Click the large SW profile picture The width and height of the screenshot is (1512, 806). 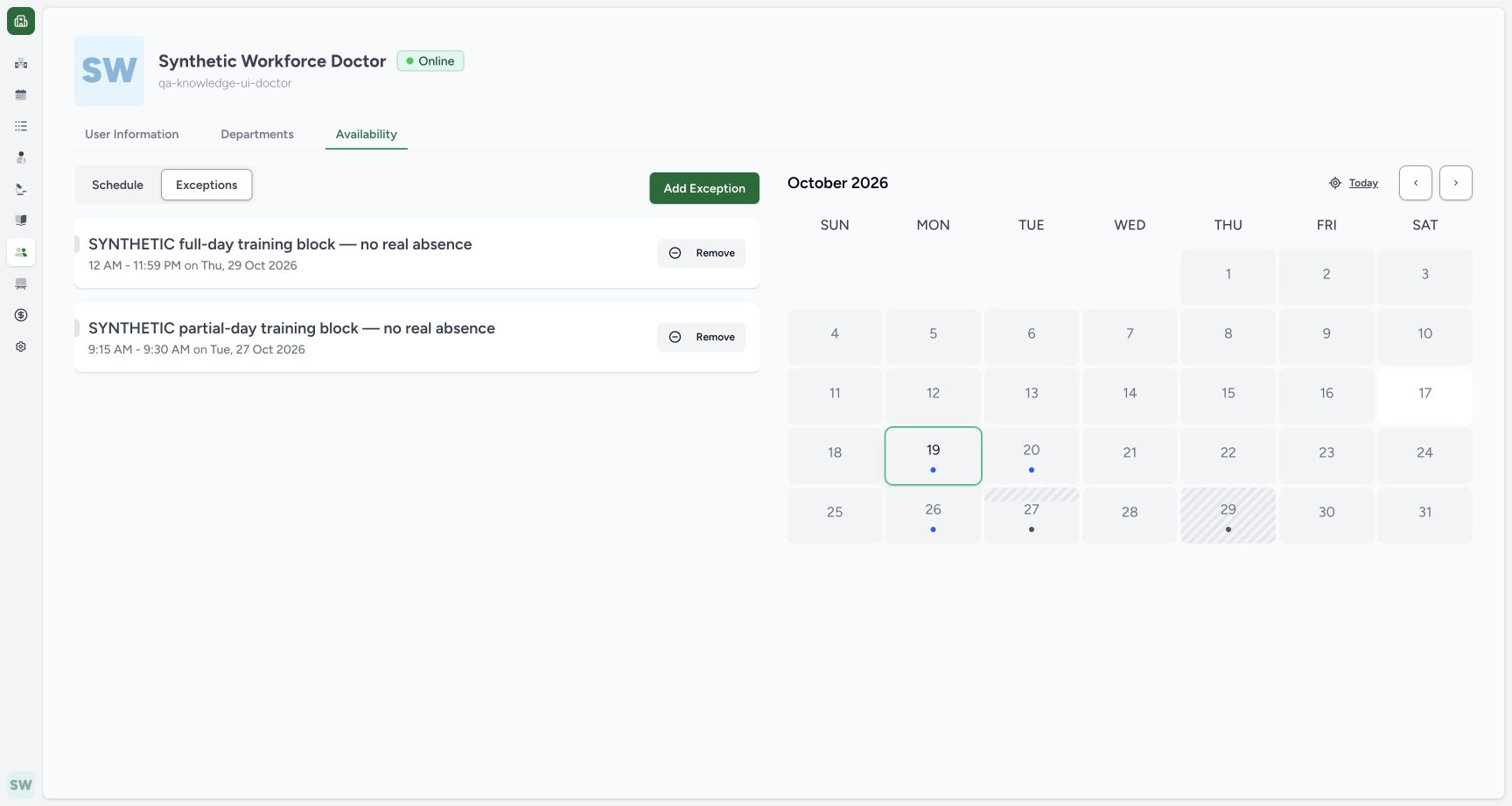[109, 71]
